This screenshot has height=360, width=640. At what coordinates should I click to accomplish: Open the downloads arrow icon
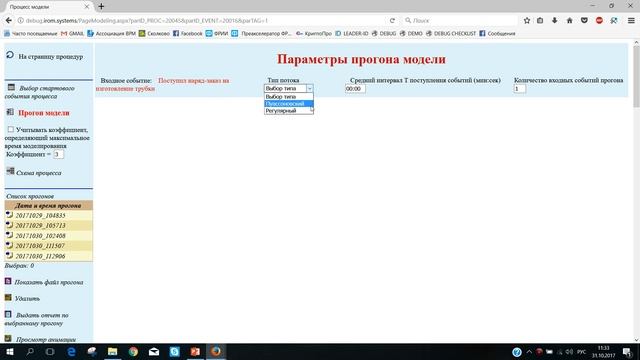554,20
